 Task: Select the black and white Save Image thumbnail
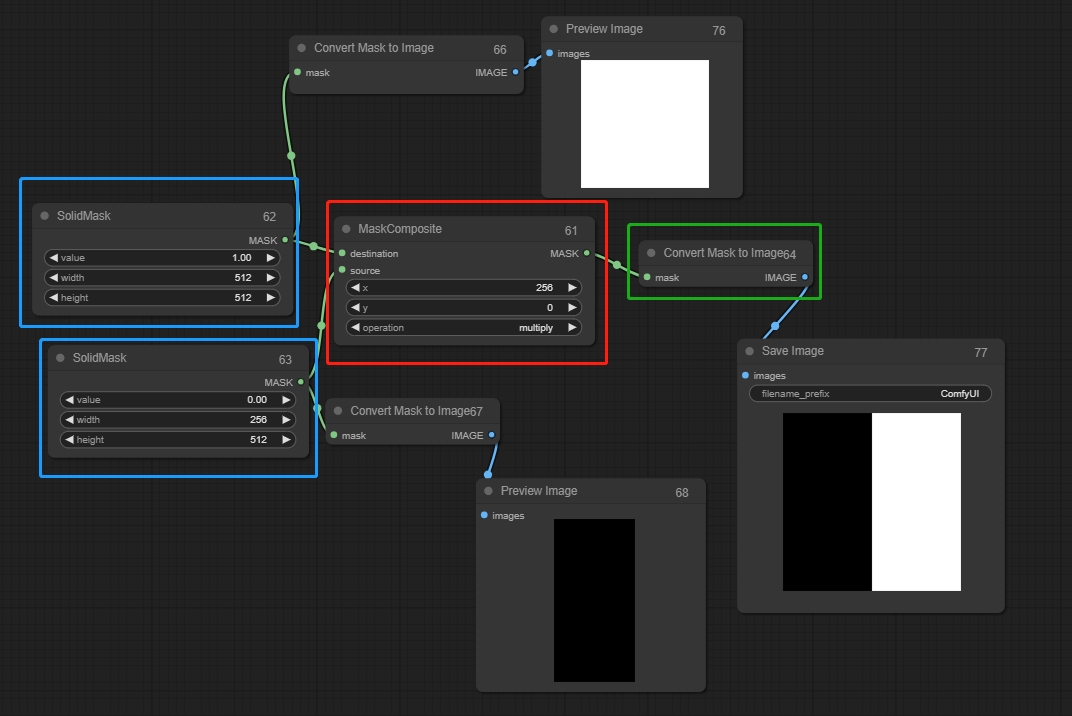click(871, 502)
